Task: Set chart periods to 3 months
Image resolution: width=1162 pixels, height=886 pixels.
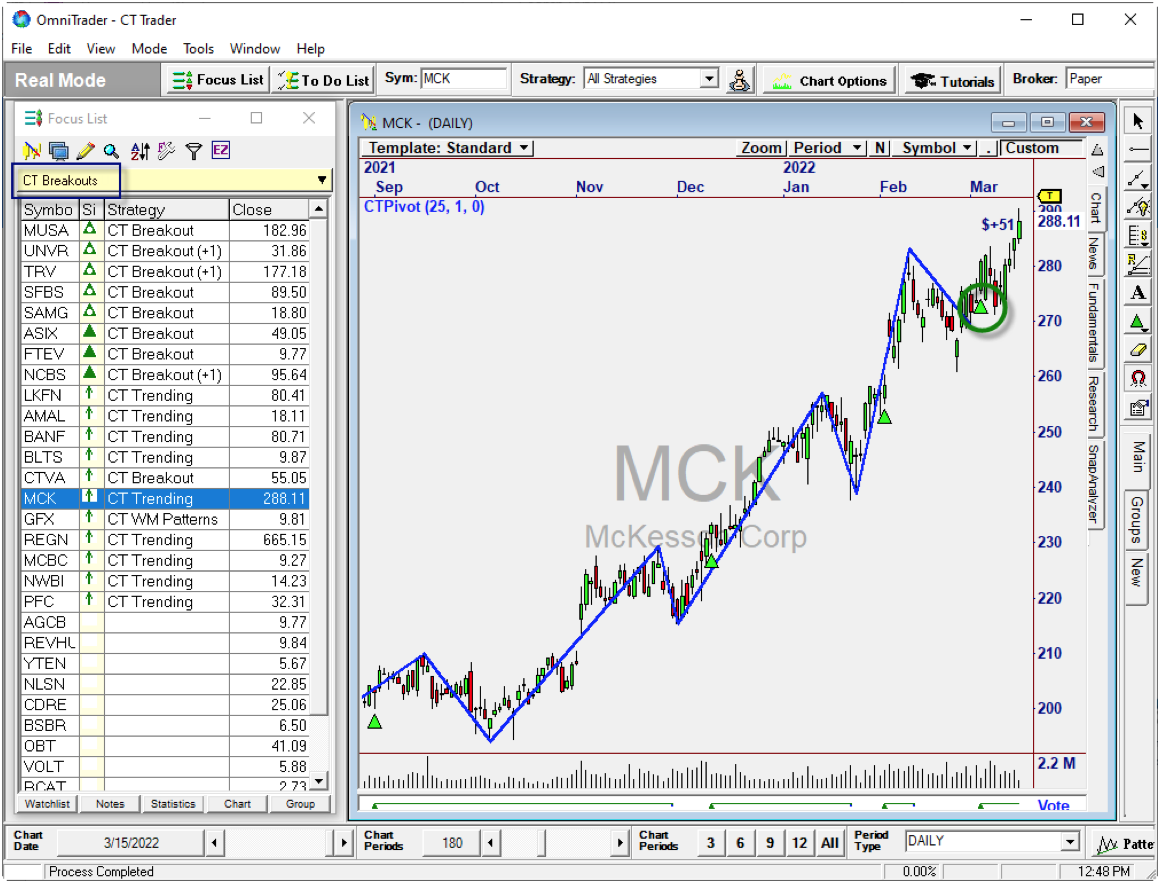Action: click(711, 843)
